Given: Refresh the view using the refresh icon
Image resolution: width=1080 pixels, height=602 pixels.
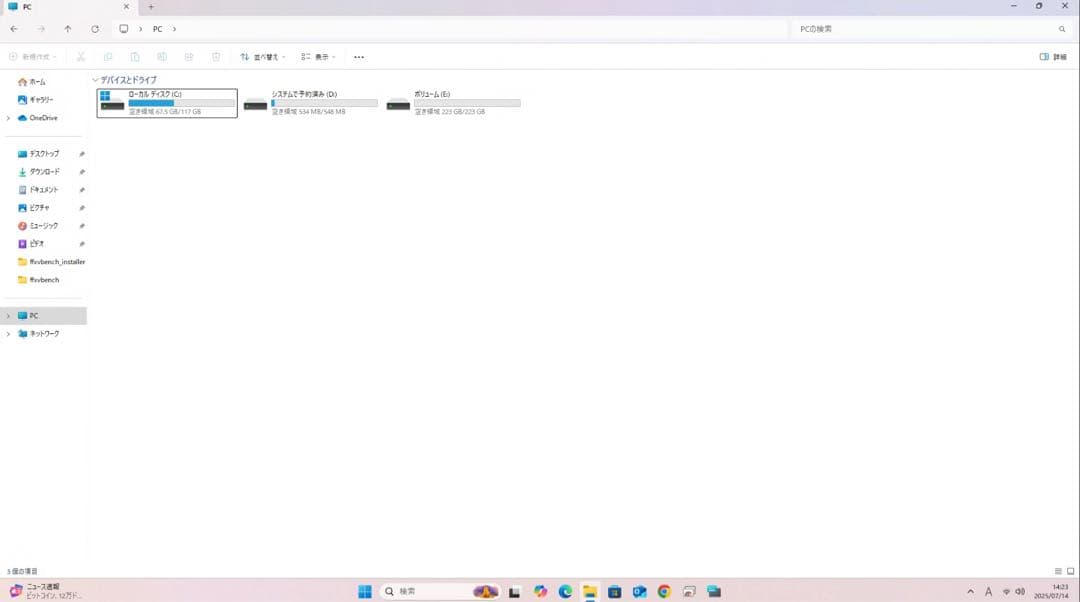Looking at the screenshot, I should click(x=94, y=28).
